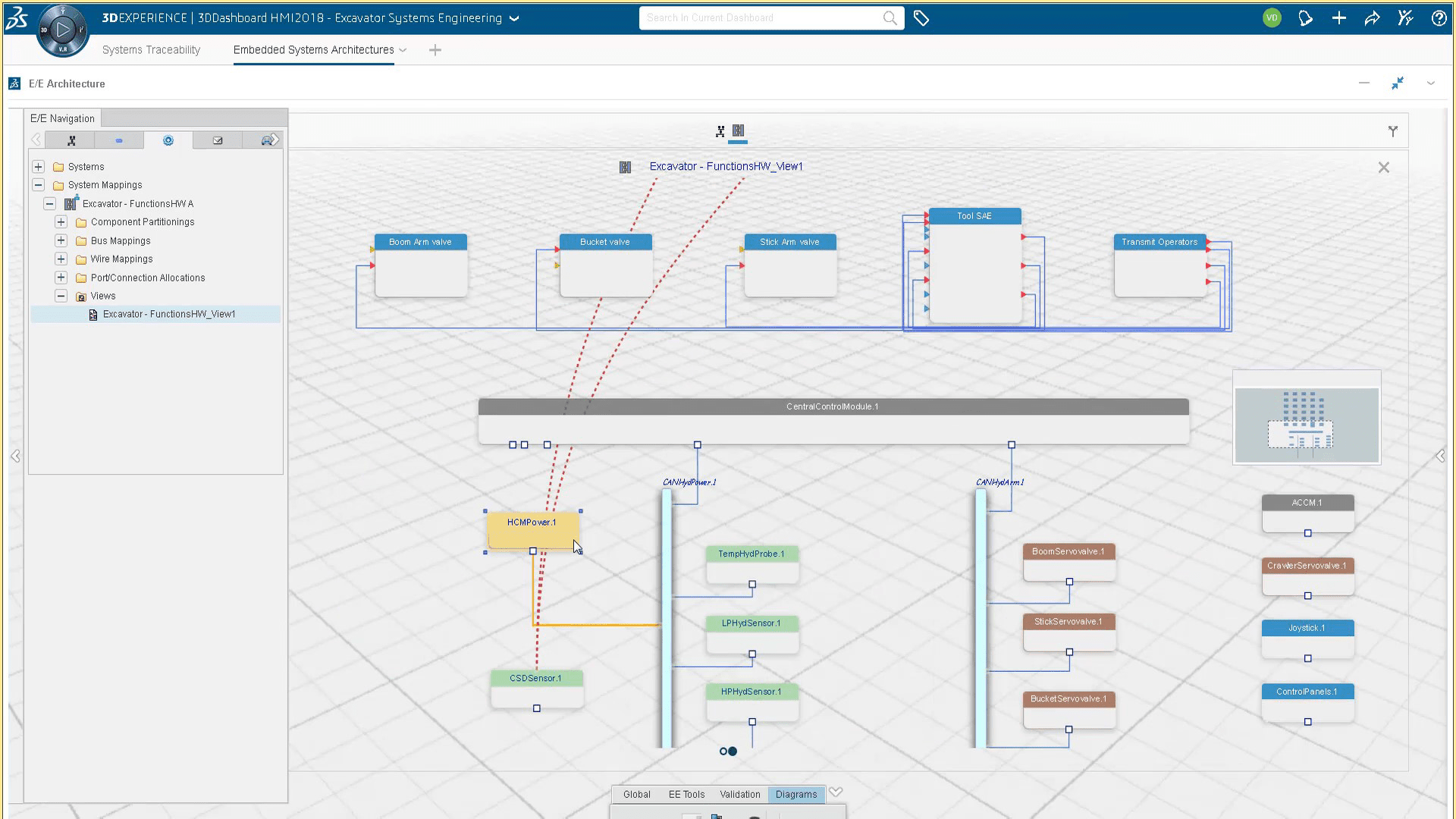Click the 3DS logo icon
Screen dimensions: 1456x819
click(17, 18)
